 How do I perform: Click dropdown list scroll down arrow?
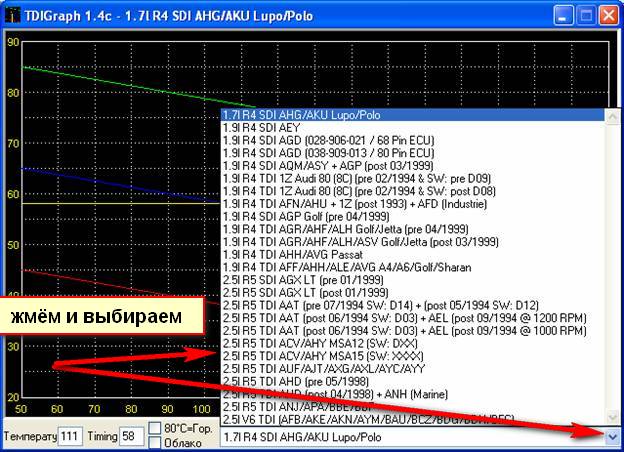[612, 418]
